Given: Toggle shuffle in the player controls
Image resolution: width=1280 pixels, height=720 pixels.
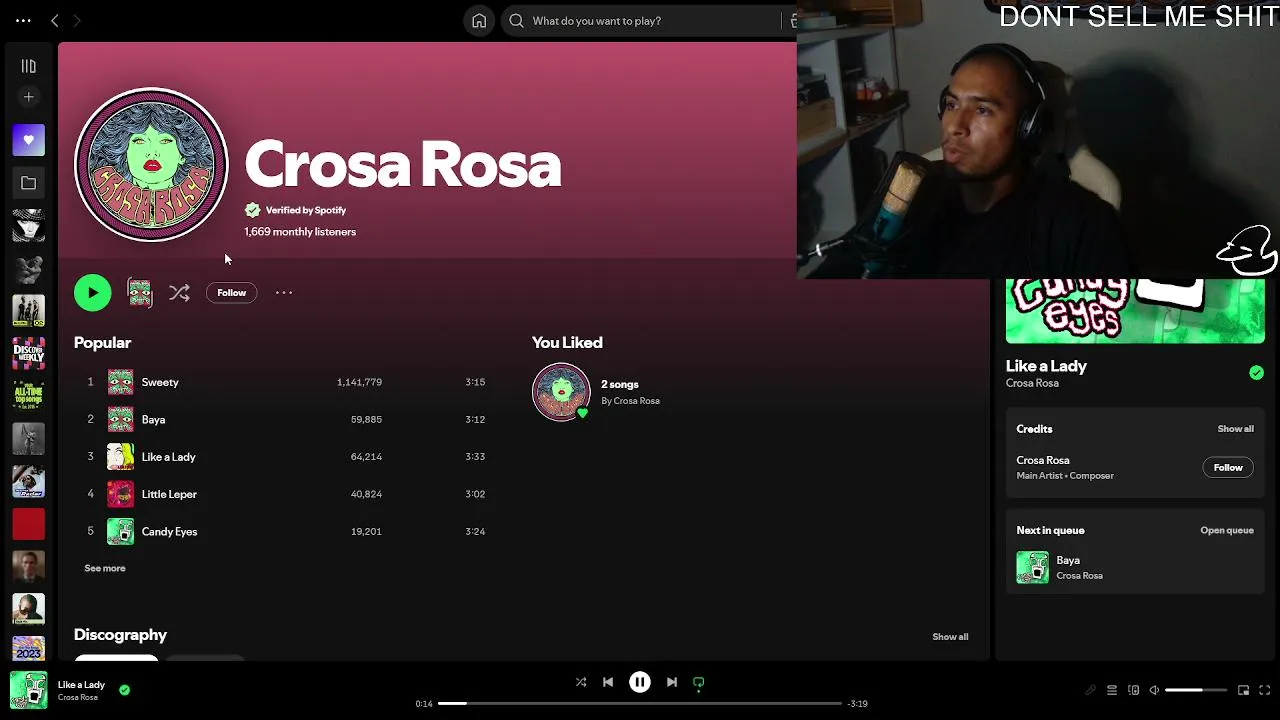Looking at the screenshot, I should pyautogui.click(x=581, y=682).
